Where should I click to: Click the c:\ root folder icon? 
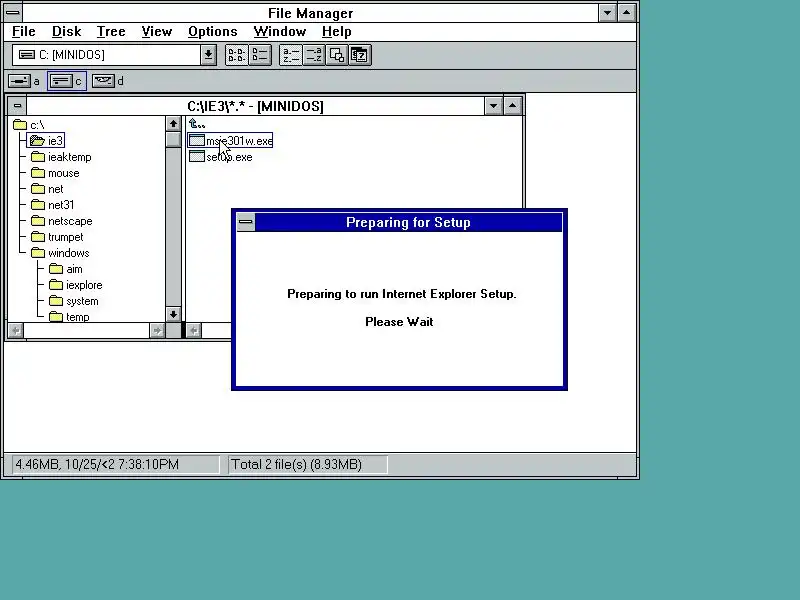click(x=20, y=124)
